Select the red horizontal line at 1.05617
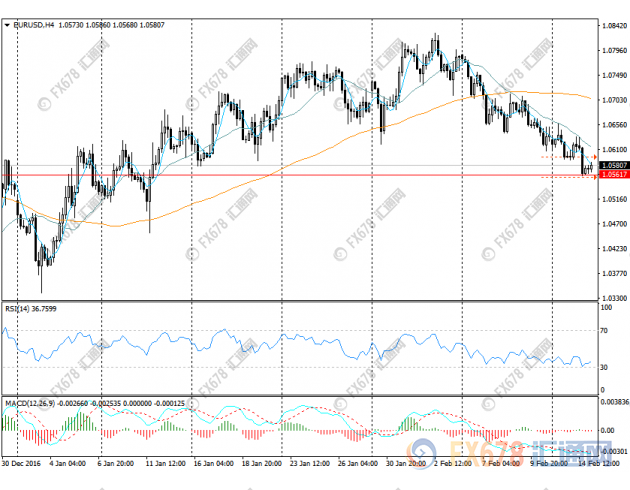Image resolution: width=630 pixels, height=490 pixels. tap(300, 175)
